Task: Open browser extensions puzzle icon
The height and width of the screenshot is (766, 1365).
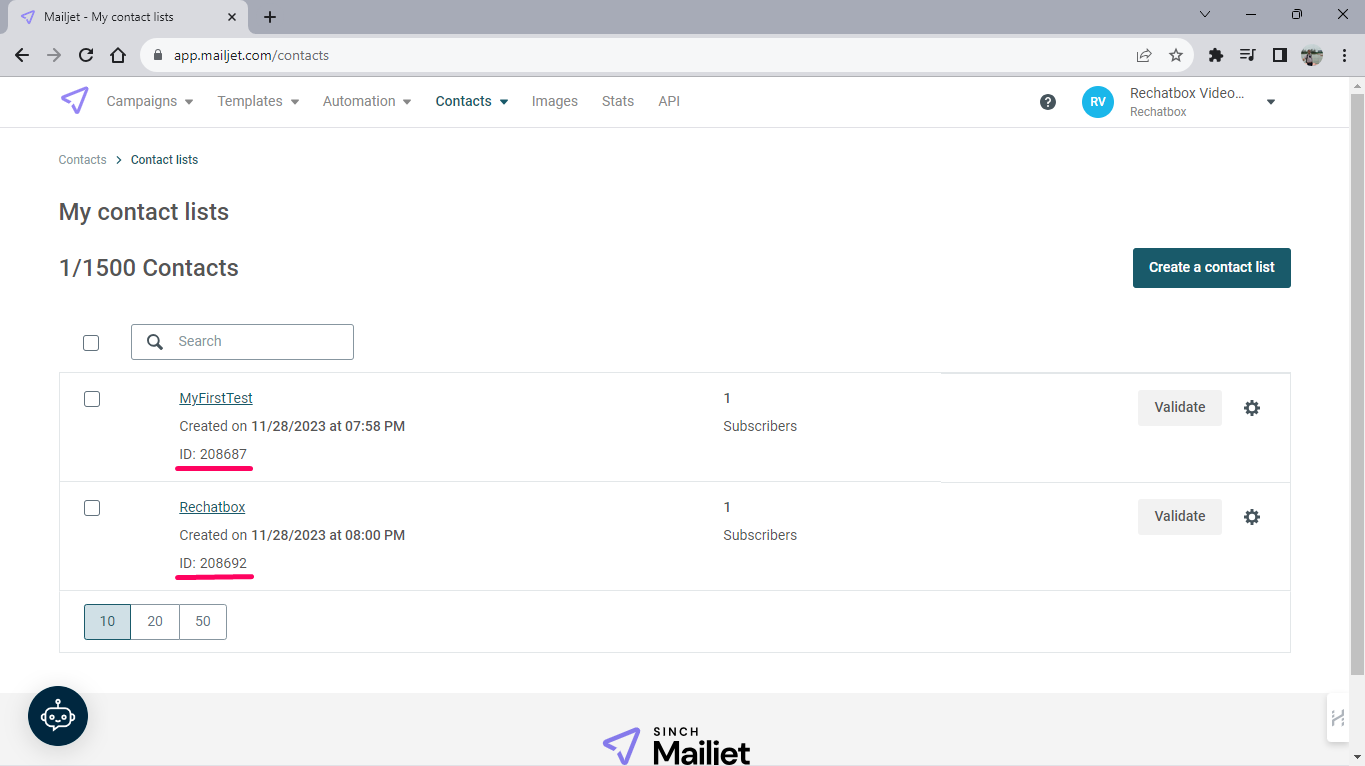Action: [1216, 55]
